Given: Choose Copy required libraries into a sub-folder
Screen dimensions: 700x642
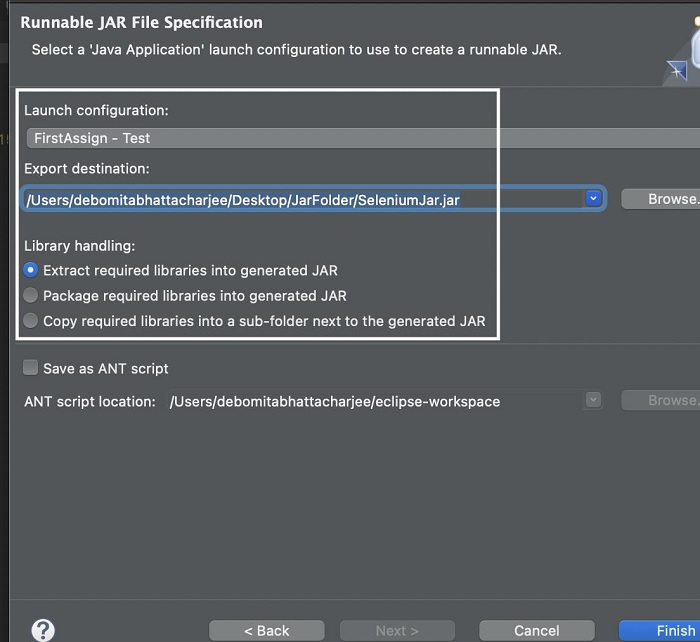Looking at the screenshot, I should (31, 321).
